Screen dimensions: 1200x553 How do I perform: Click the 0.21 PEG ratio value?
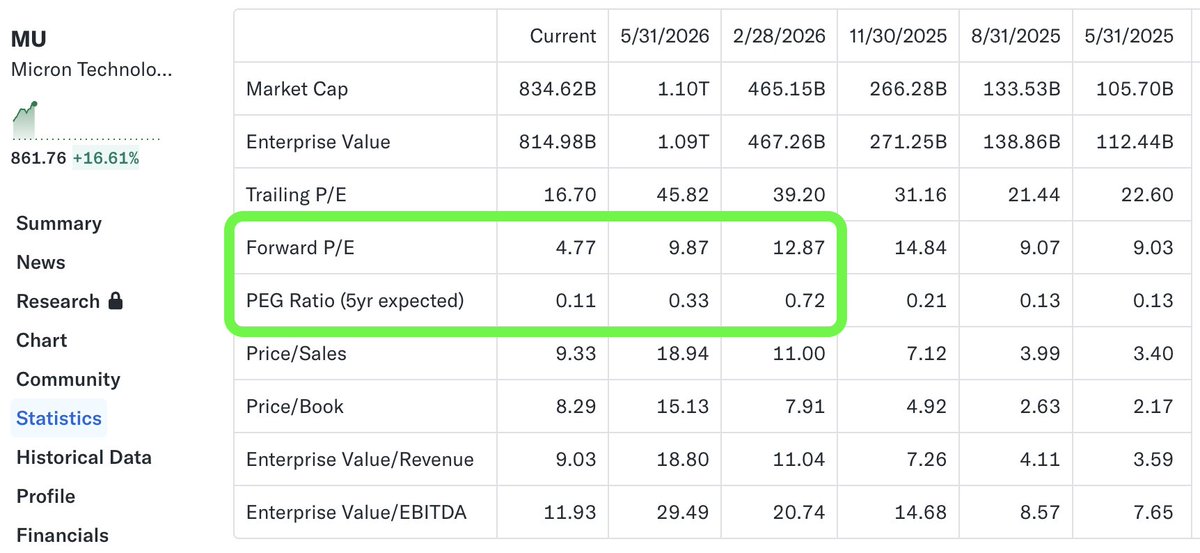tap(927, 300)
